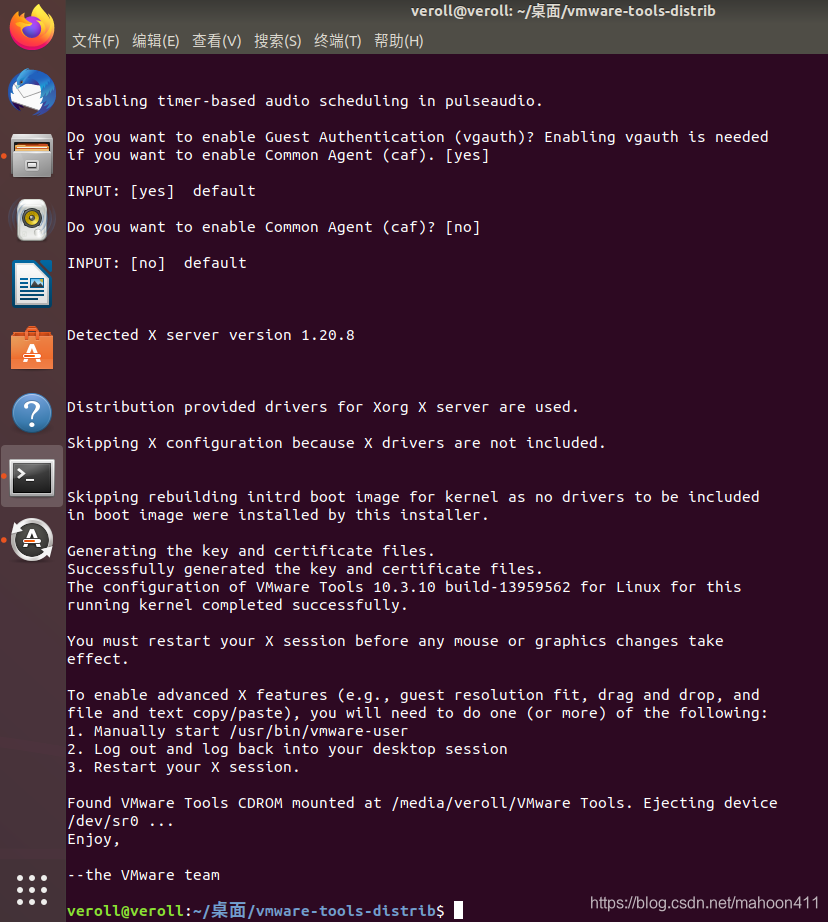Viewport: 828px width, 922px height.
Task: Click 'Distribution provided drivers for Xorg' line
Action: (x=322, y=407)
